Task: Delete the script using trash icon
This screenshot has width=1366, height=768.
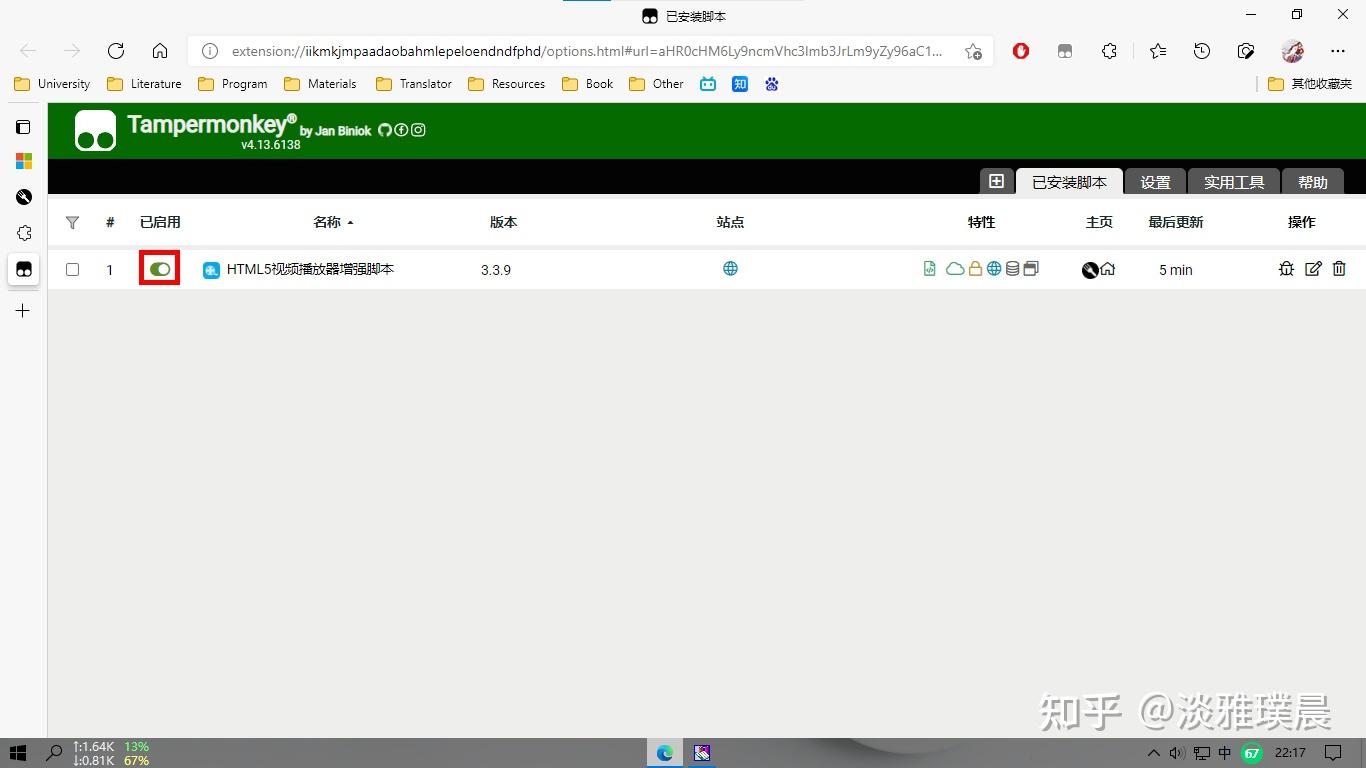Action: click(1340, 269)
